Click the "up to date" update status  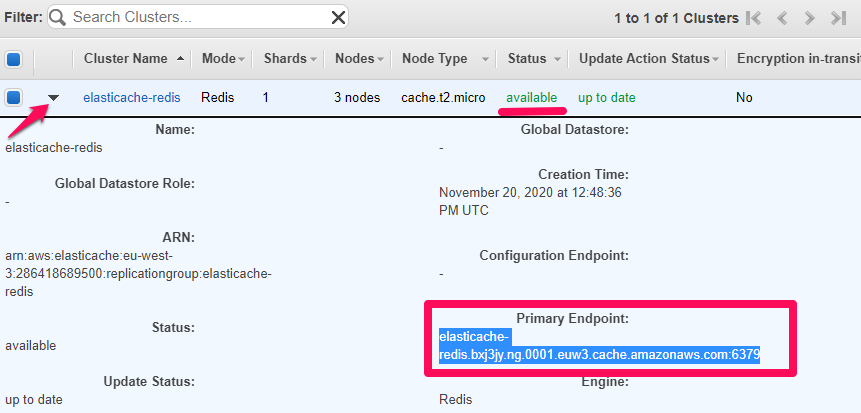pyautogui.click(x=606, y=98)
